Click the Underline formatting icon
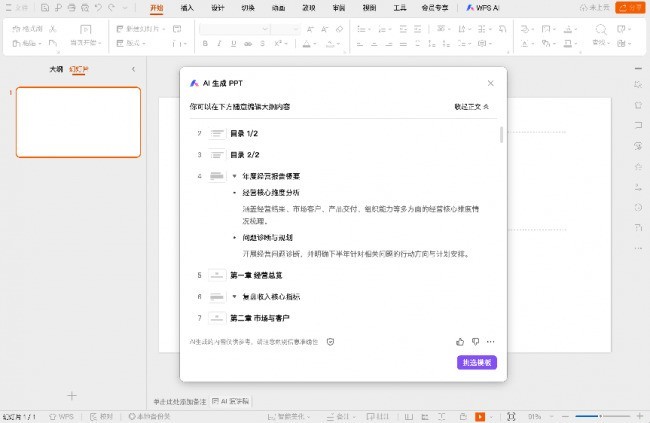The image size is (650, 423). [233, 44]
